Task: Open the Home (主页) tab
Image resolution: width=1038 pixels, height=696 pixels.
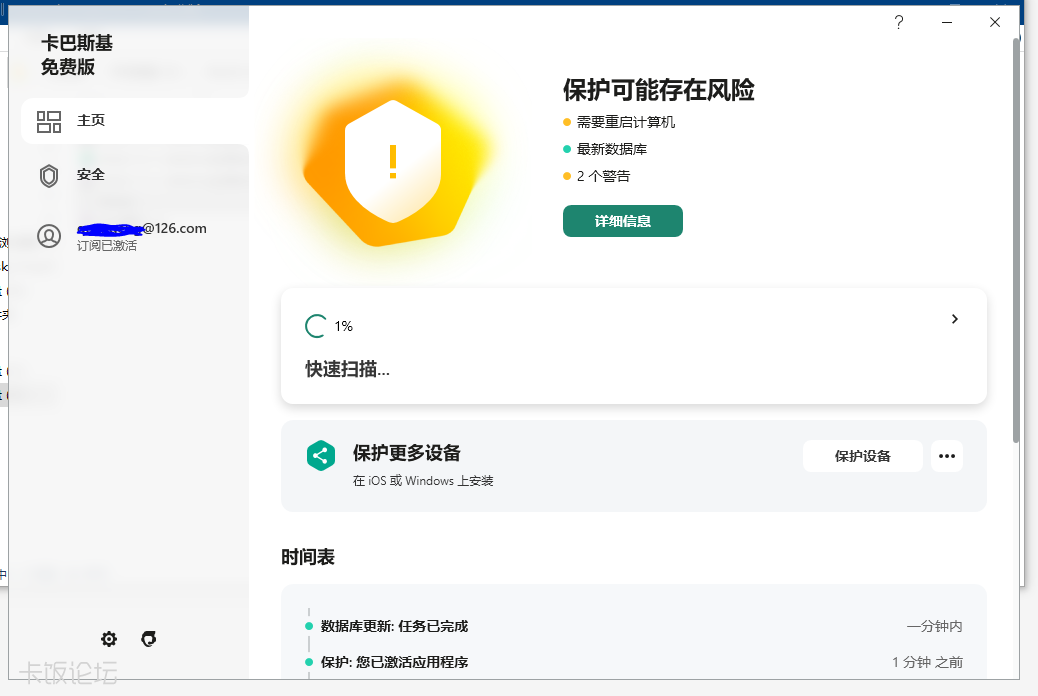Action: [135, 121]
